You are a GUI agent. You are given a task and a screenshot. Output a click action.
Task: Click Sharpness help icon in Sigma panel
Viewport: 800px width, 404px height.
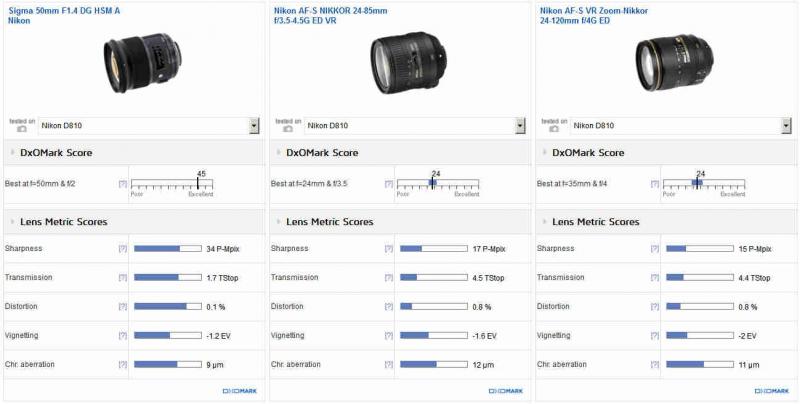pos(122,248)
